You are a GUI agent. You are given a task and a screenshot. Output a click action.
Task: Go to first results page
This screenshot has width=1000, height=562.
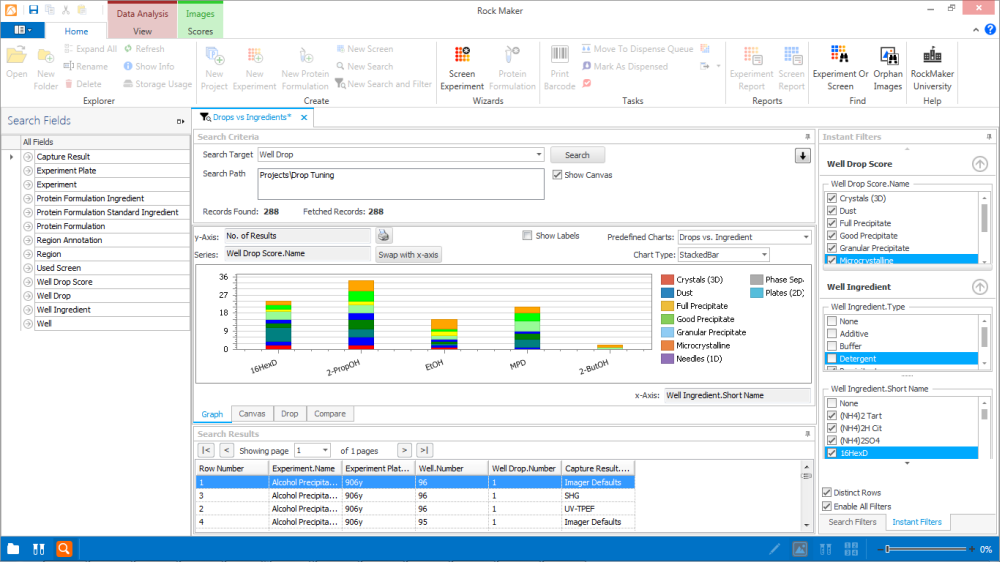206,450
